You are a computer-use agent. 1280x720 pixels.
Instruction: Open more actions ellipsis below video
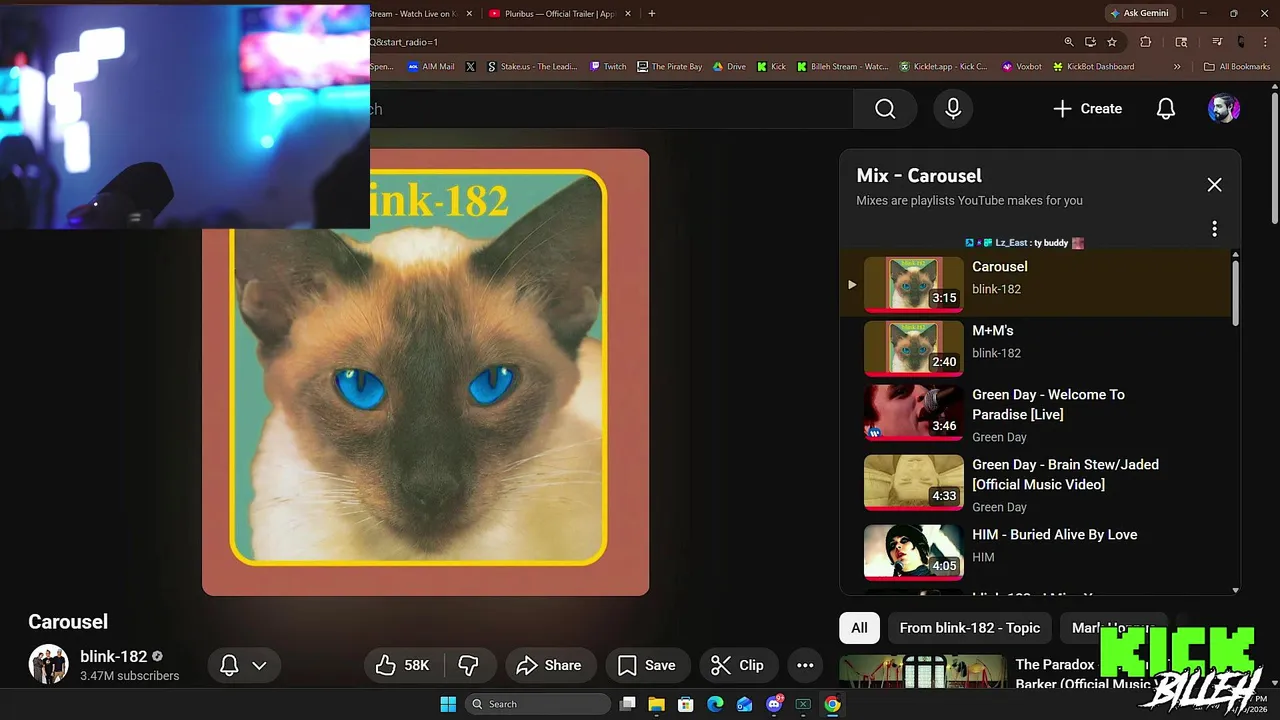[805, 665]
